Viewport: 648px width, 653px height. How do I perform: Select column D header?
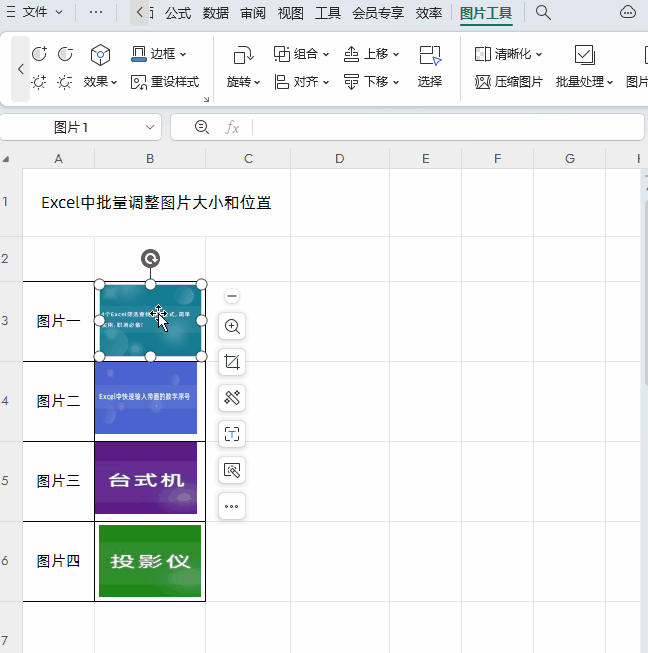tap(340, 159)
